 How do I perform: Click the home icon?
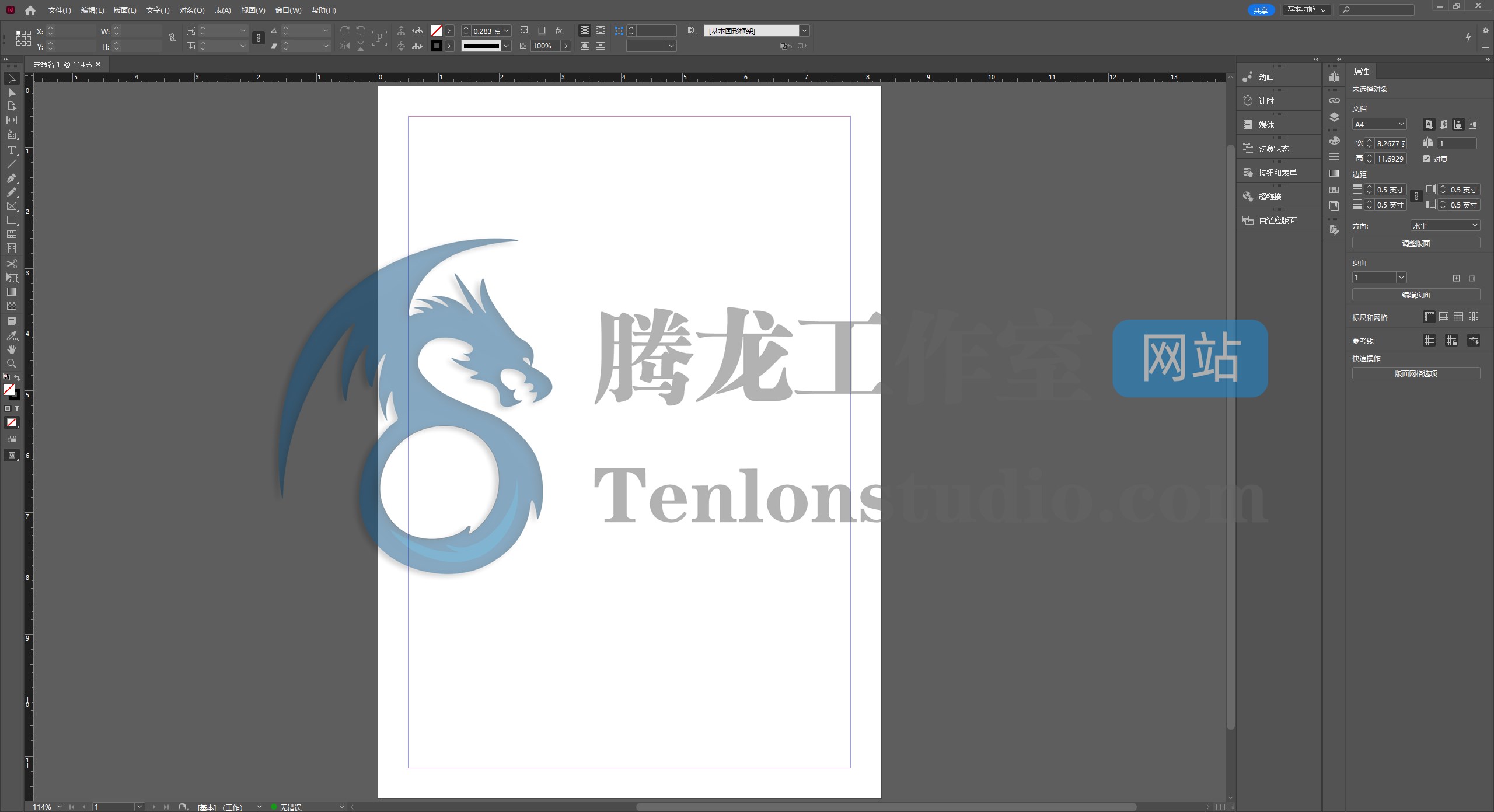pyautogui.click(x=30, y=10)
